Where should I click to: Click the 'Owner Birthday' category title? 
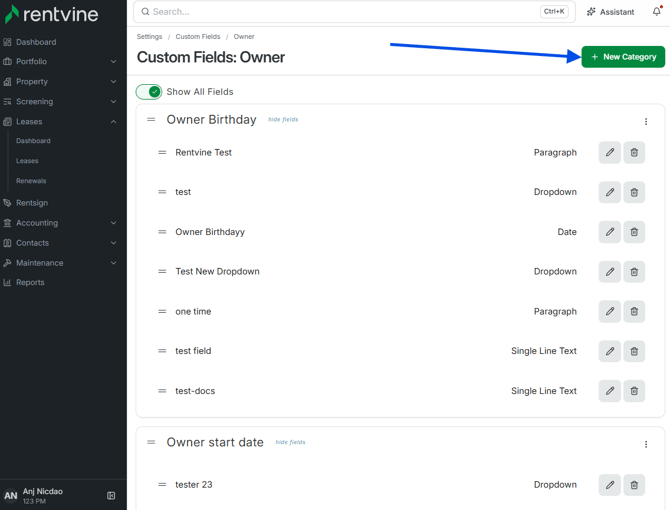[x=212, y=120]
